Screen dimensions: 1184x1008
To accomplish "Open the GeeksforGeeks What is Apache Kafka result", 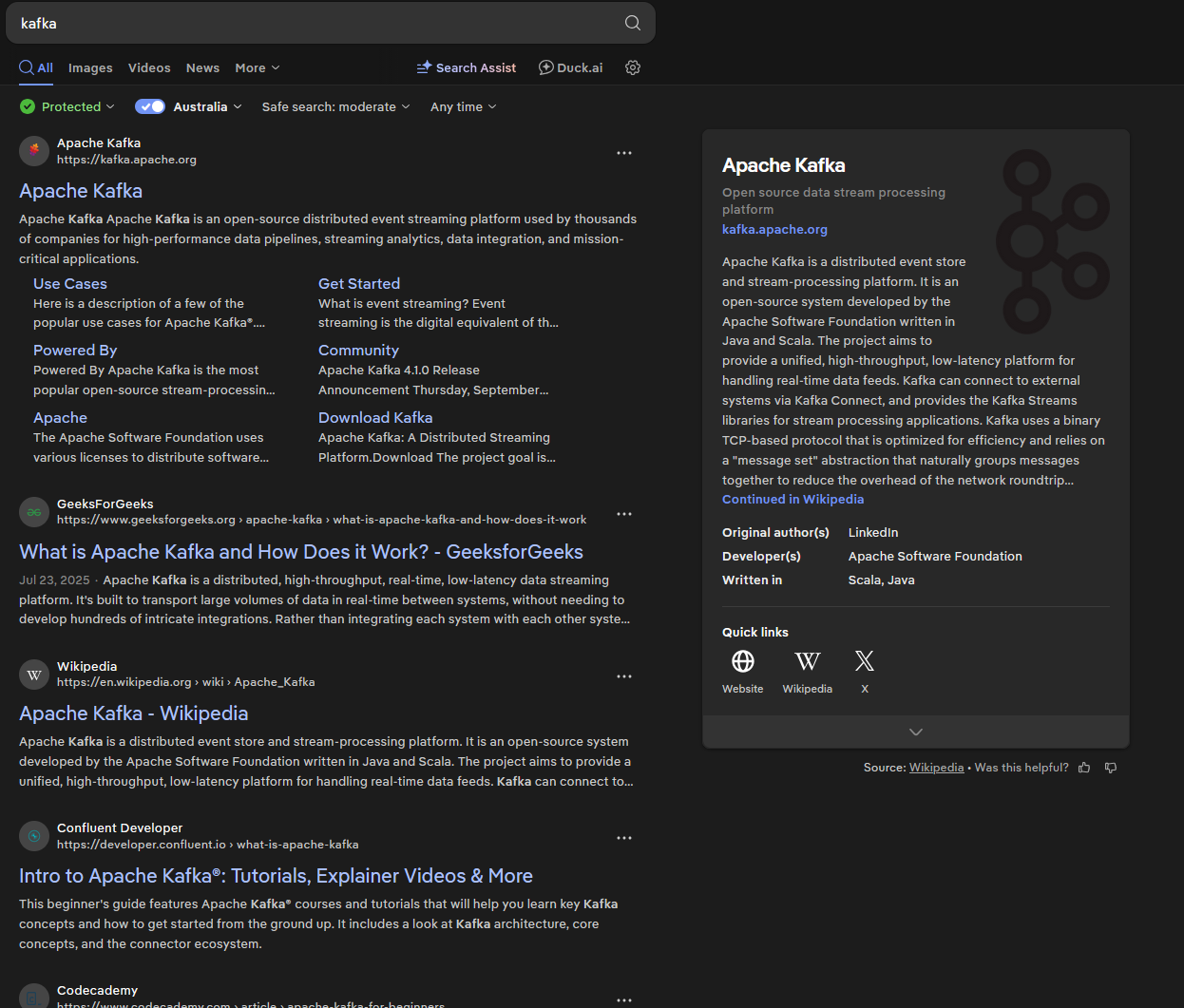I will tap(301, 552).
